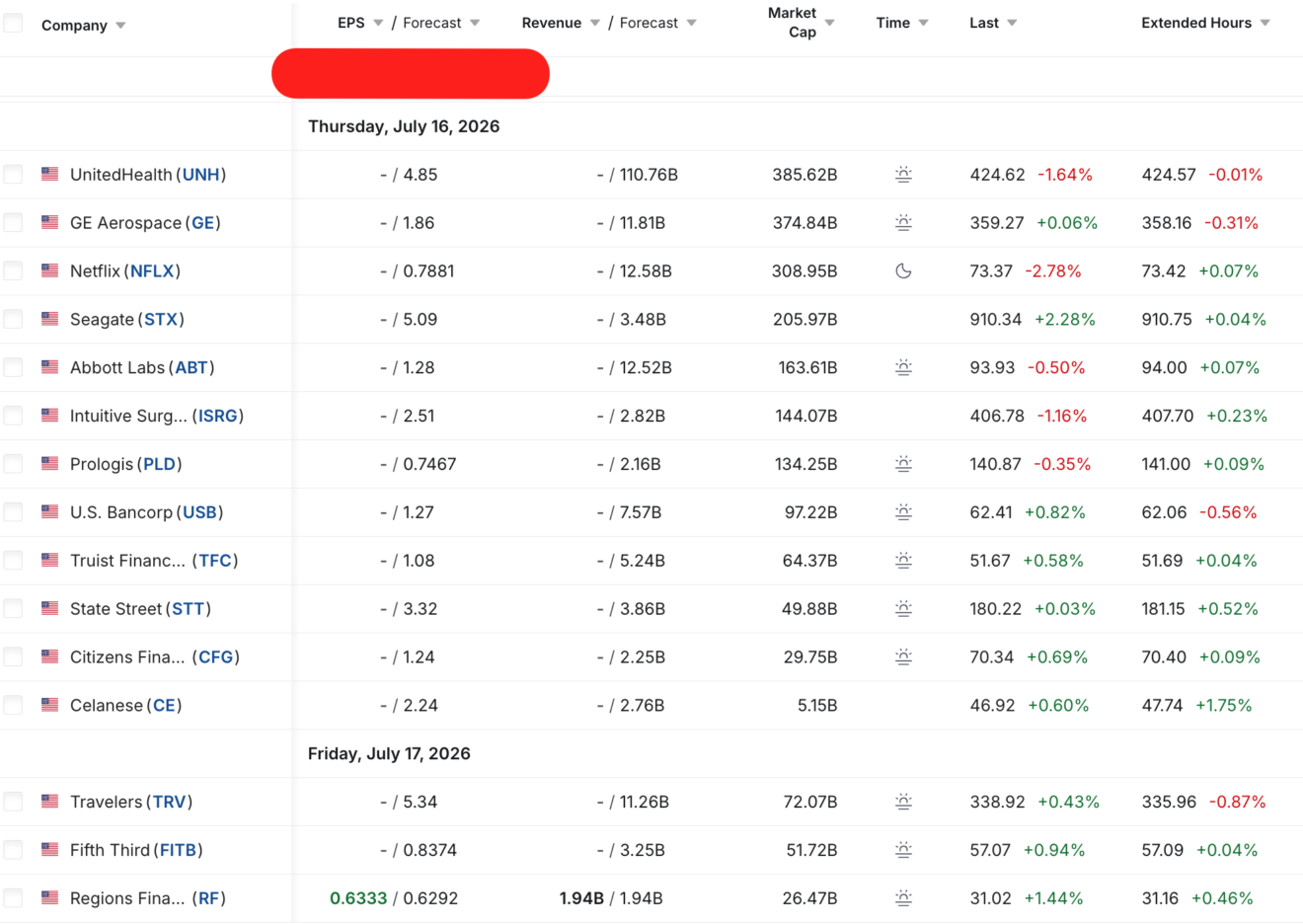Click Intuitive Surgical's extended hours price 407.70
Image resolution: width=1303 pixels, height=924 pixels.
[1168, 416]
